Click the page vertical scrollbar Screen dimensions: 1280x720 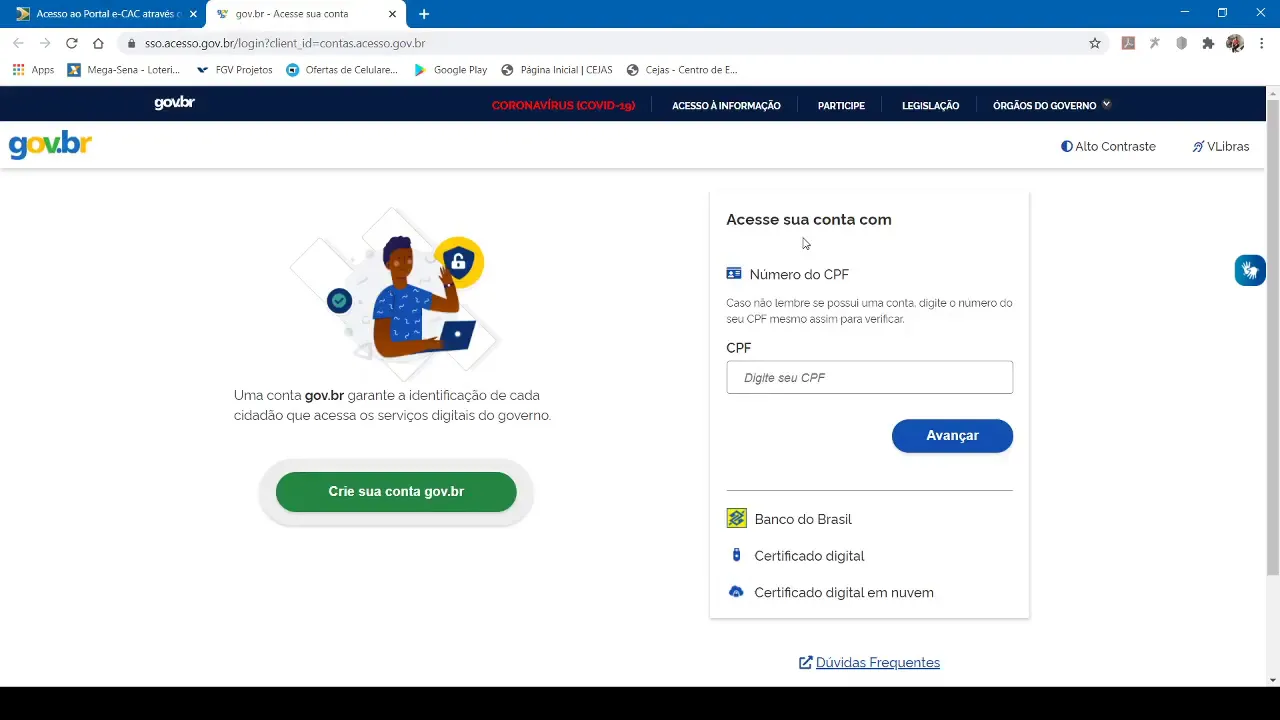1273,337
